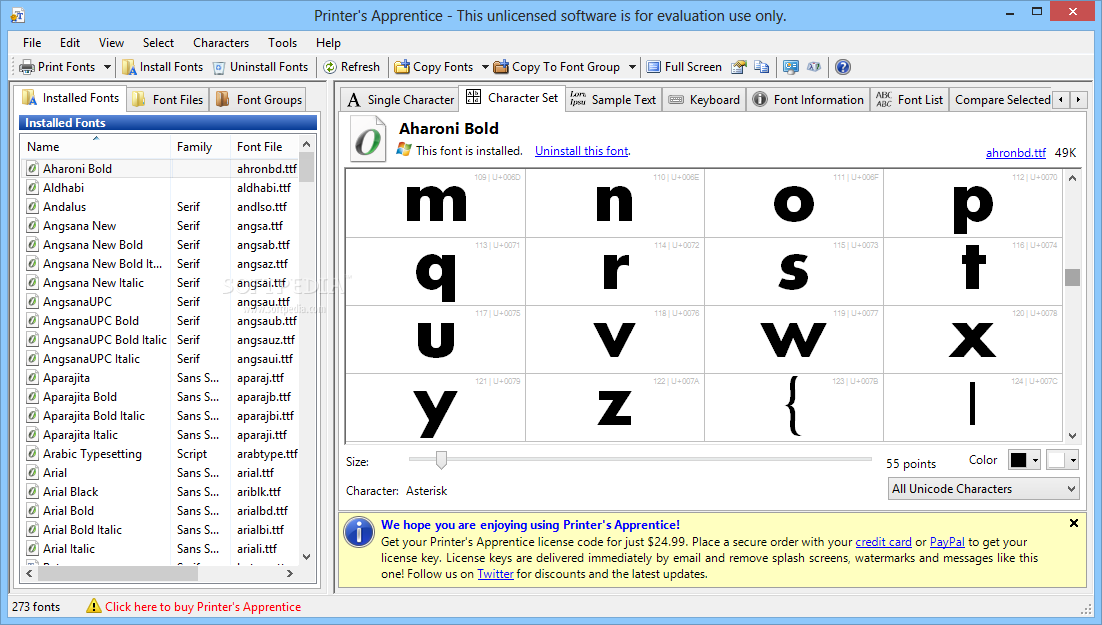1102x625 pixels.
Task: Open the blue help question icon
Action: point(843,67)
